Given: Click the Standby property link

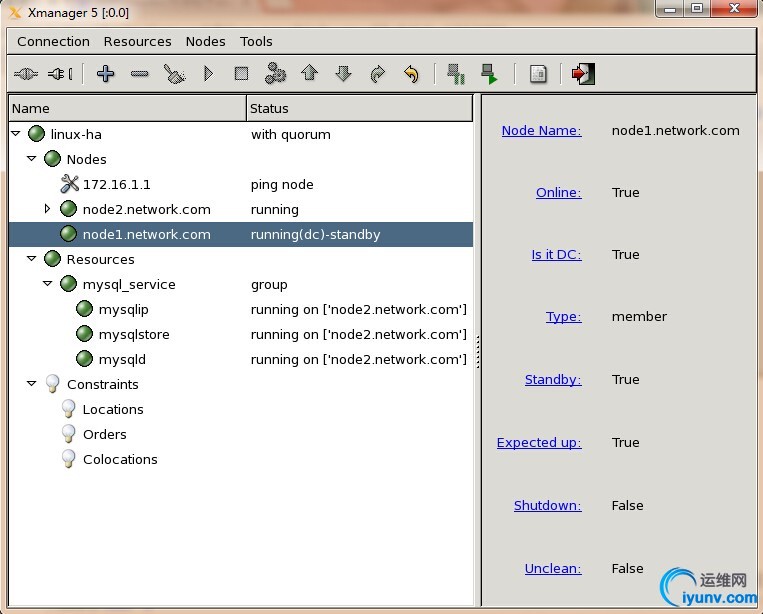Looking at the screenshot, I should point(552,379).
